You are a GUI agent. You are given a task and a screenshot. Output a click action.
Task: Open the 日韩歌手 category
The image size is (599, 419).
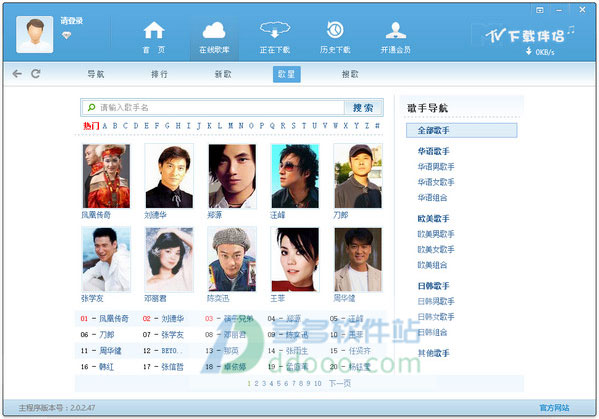click(433, 286)
